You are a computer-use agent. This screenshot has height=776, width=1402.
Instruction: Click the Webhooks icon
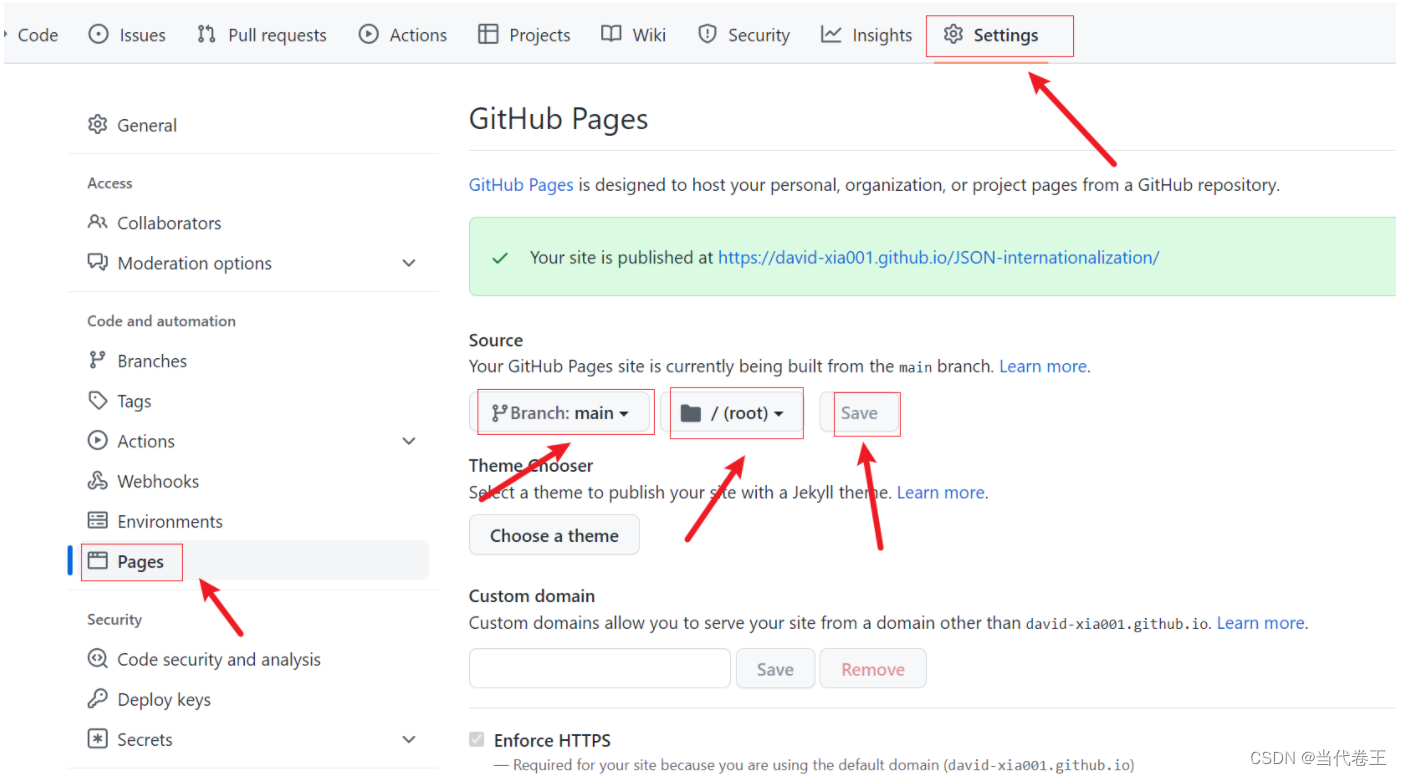(x=97, y=481)
